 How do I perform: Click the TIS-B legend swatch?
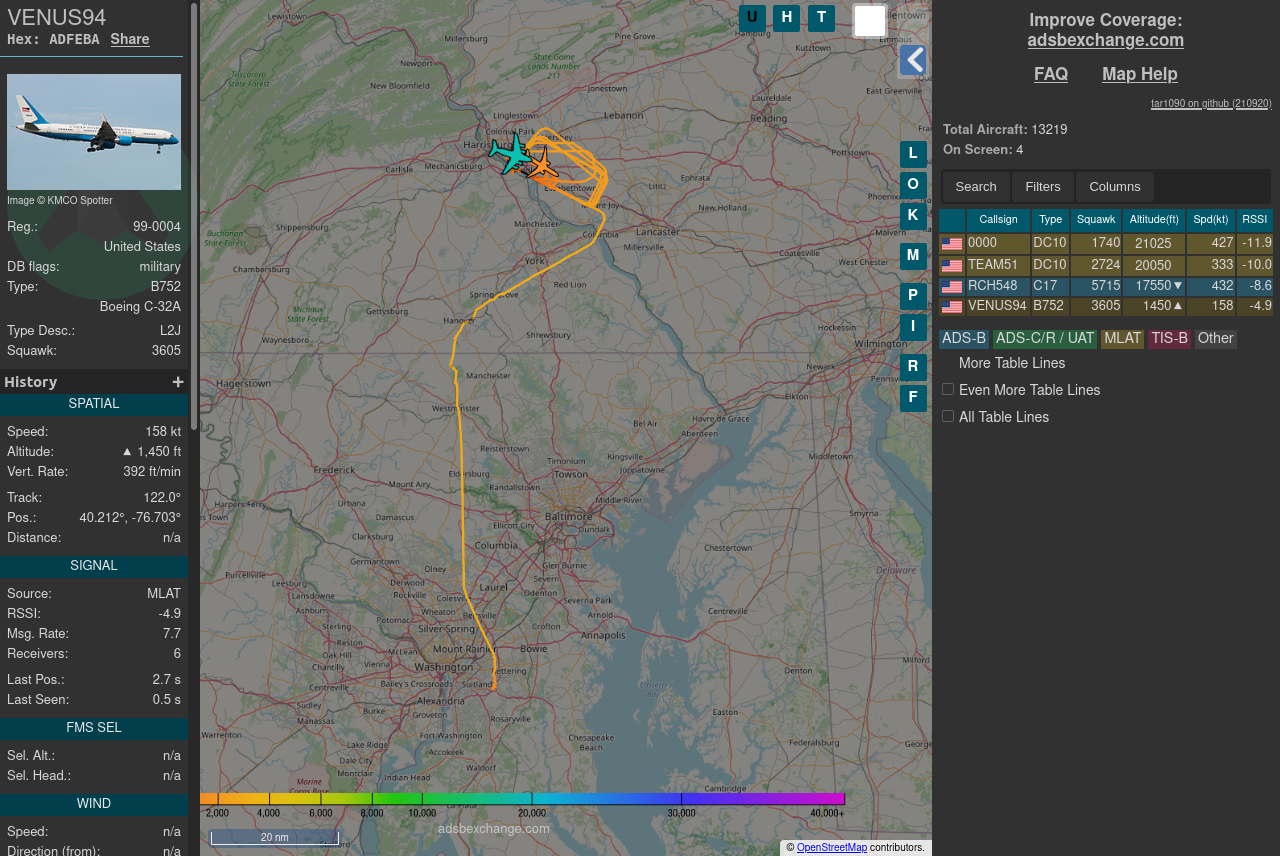coord(1170,339)
